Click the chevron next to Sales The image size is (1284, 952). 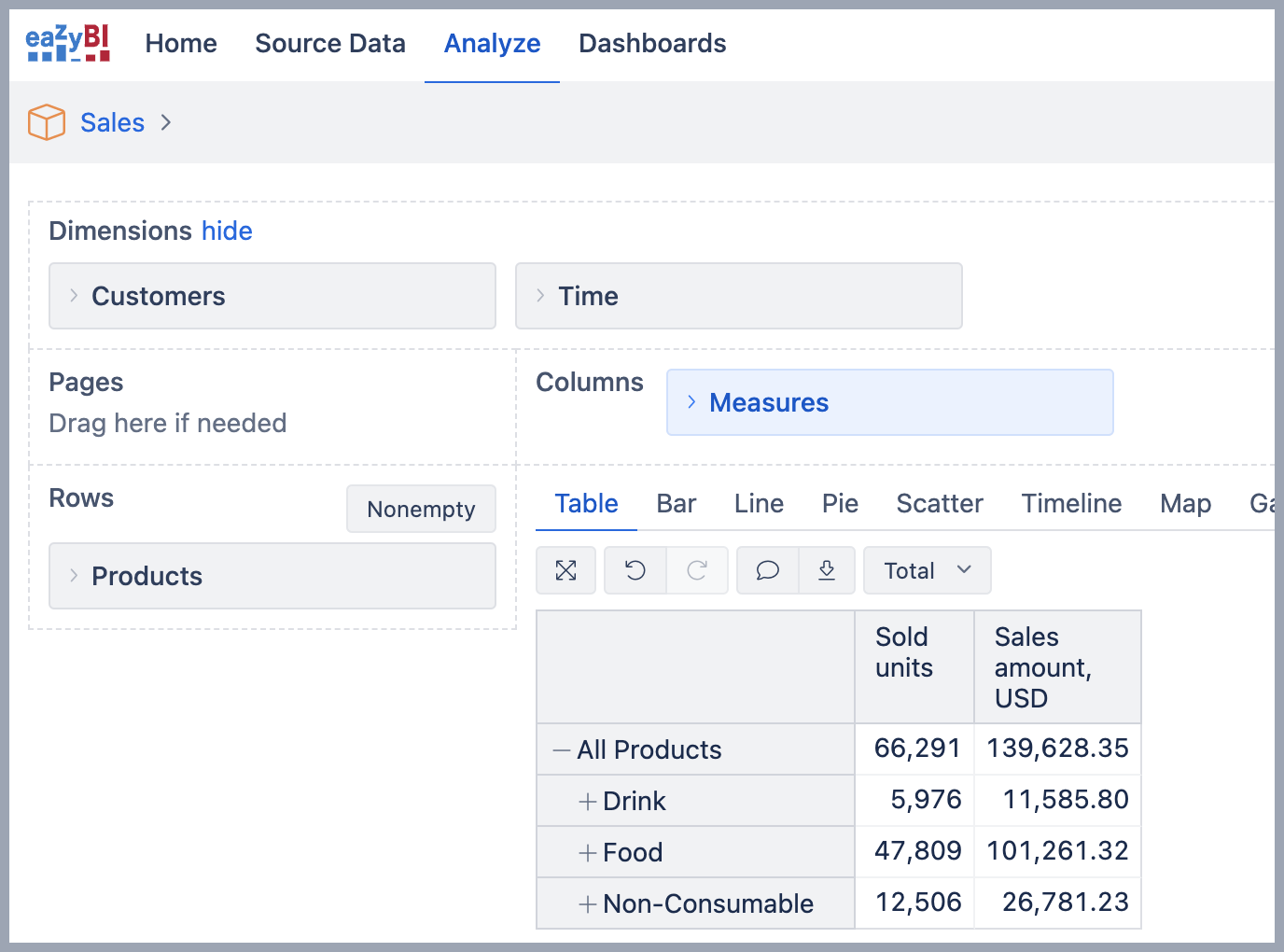[x=166, y=122]
